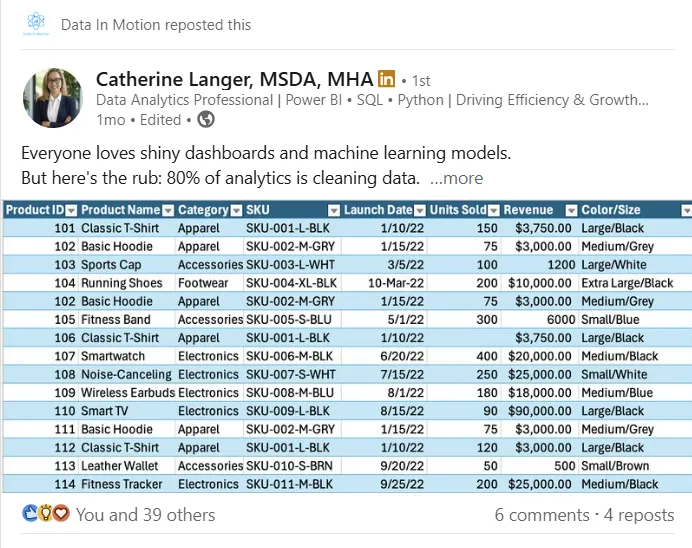Click the '1mo • Edited' timestamp
Image resolution: width=692 pixels, height=548 pixels.
click(x=139, y=120)
